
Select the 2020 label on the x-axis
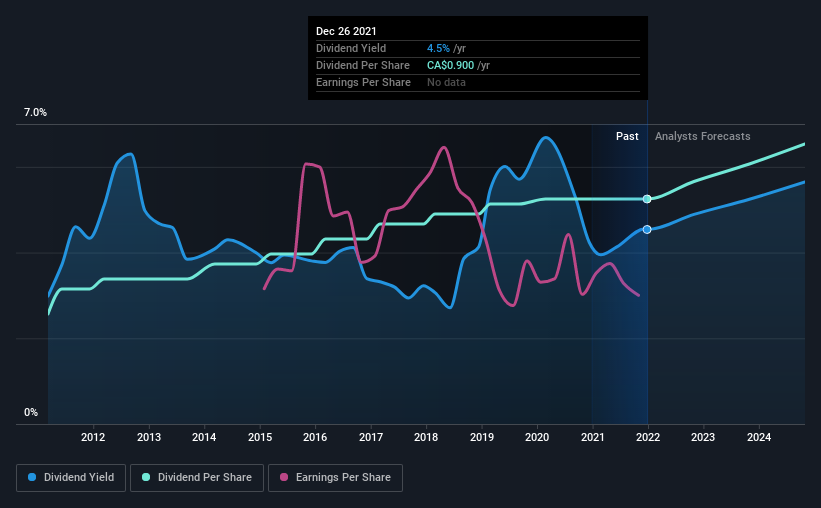coord(537,437)
